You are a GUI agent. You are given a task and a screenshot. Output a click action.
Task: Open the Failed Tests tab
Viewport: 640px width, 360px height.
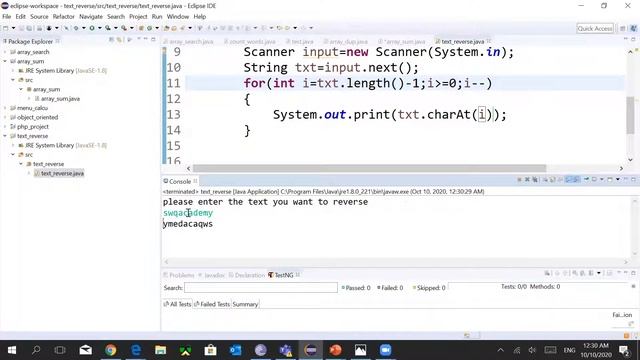211,304
